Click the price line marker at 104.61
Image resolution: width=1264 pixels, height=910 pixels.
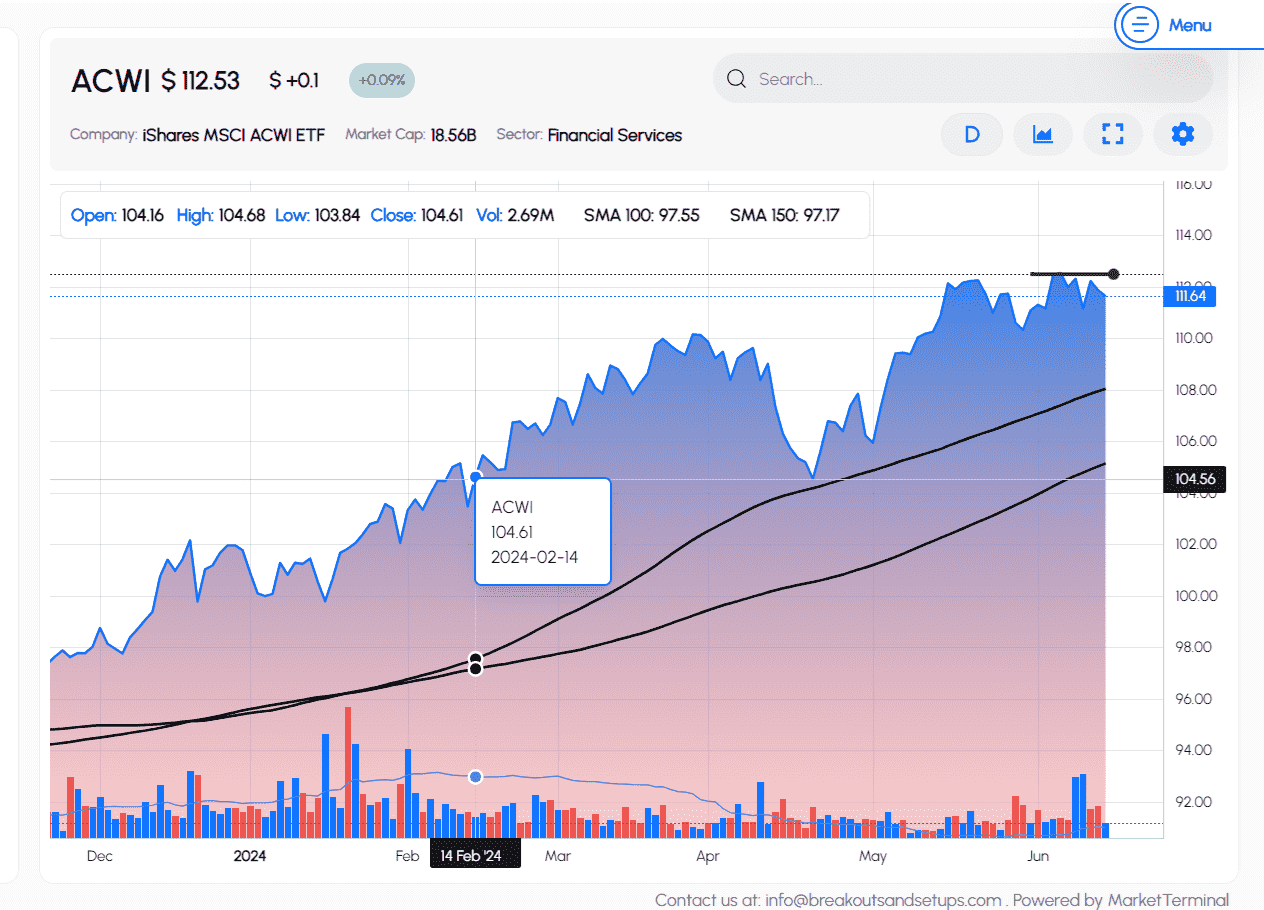coord(475,477)
